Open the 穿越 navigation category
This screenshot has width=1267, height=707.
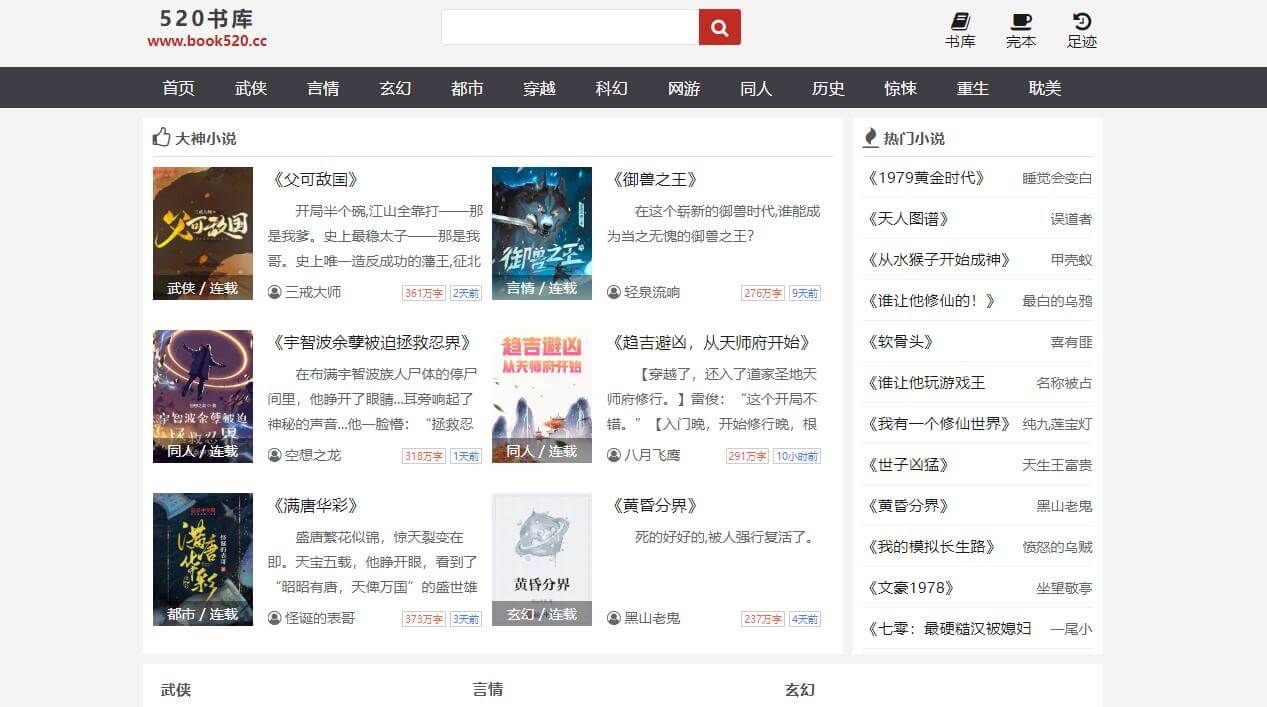tap(539, 88)
